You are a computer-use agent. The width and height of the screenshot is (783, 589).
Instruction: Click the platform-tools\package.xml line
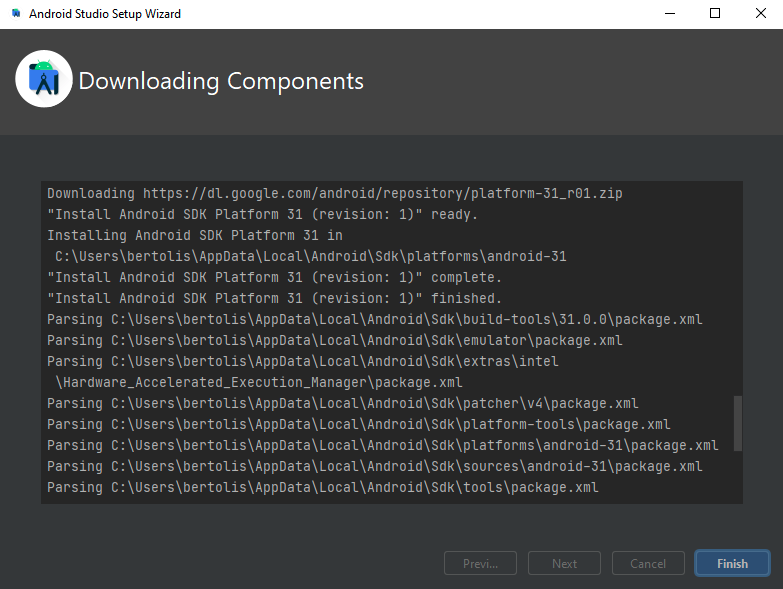coord(359,424)
